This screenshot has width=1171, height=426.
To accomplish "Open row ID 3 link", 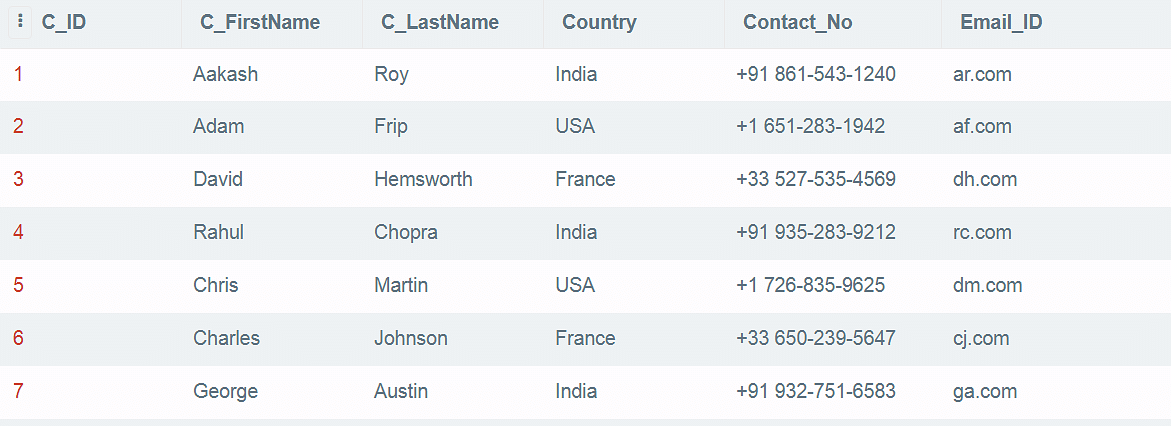I will pyautogui.click(x=18, y=179).
